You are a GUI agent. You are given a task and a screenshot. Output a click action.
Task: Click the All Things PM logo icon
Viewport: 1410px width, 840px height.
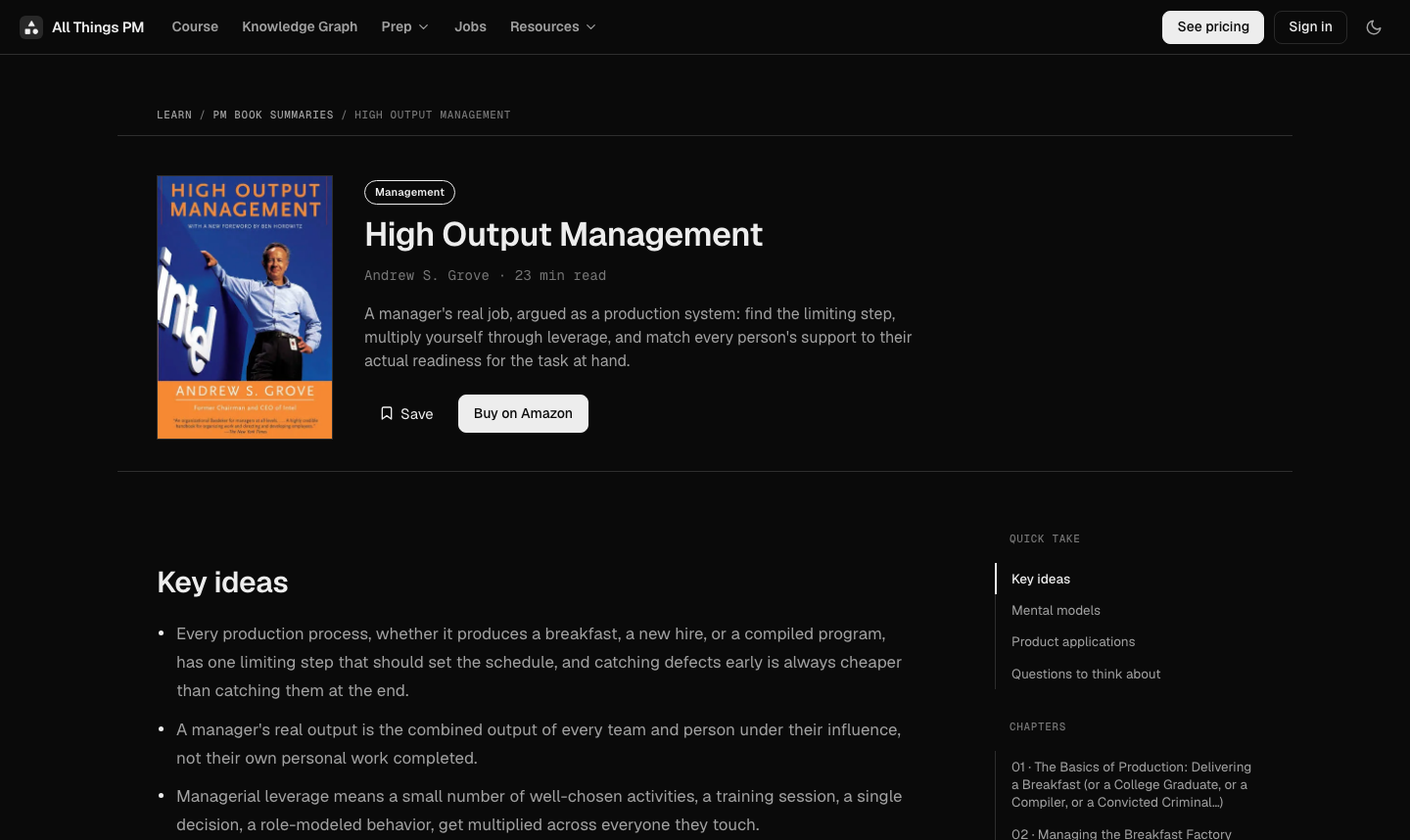pyautogui.click(x=31, y=27)
